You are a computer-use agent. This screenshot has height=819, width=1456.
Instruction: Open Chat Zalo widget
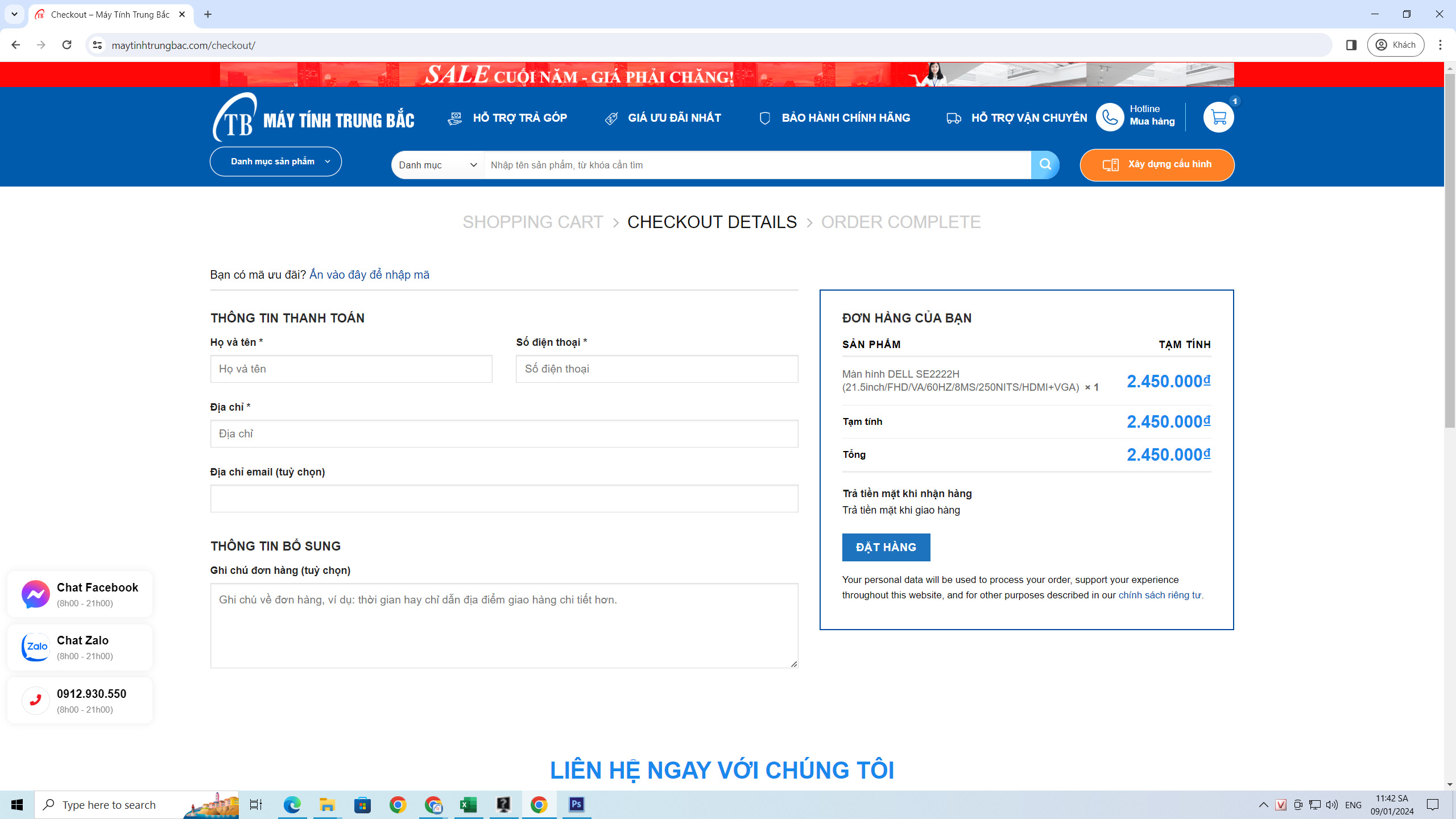80,647
